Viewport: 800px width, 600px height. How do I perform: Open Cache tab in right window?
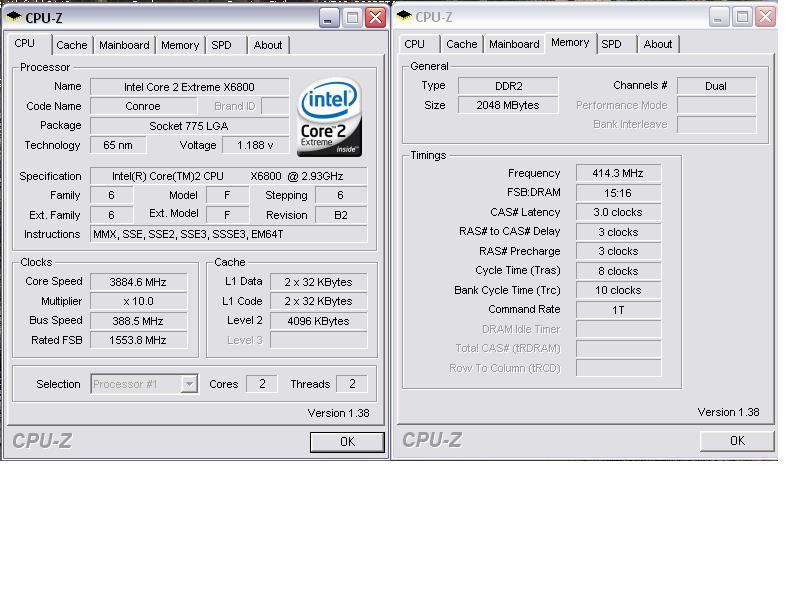(x=461, y=44)
